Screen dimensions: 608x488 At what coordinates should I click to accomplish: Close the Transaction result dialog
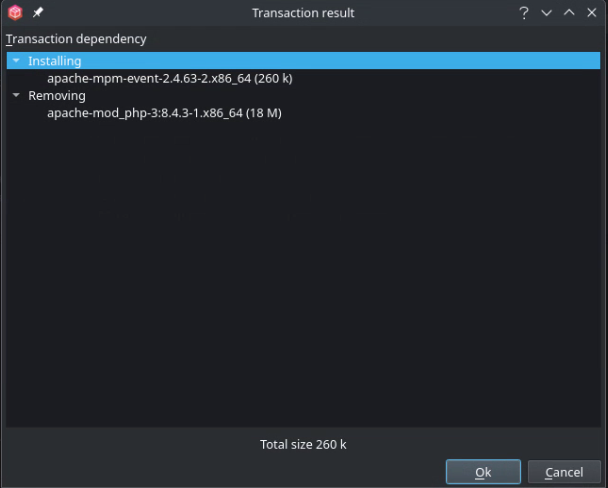point(591,13)
